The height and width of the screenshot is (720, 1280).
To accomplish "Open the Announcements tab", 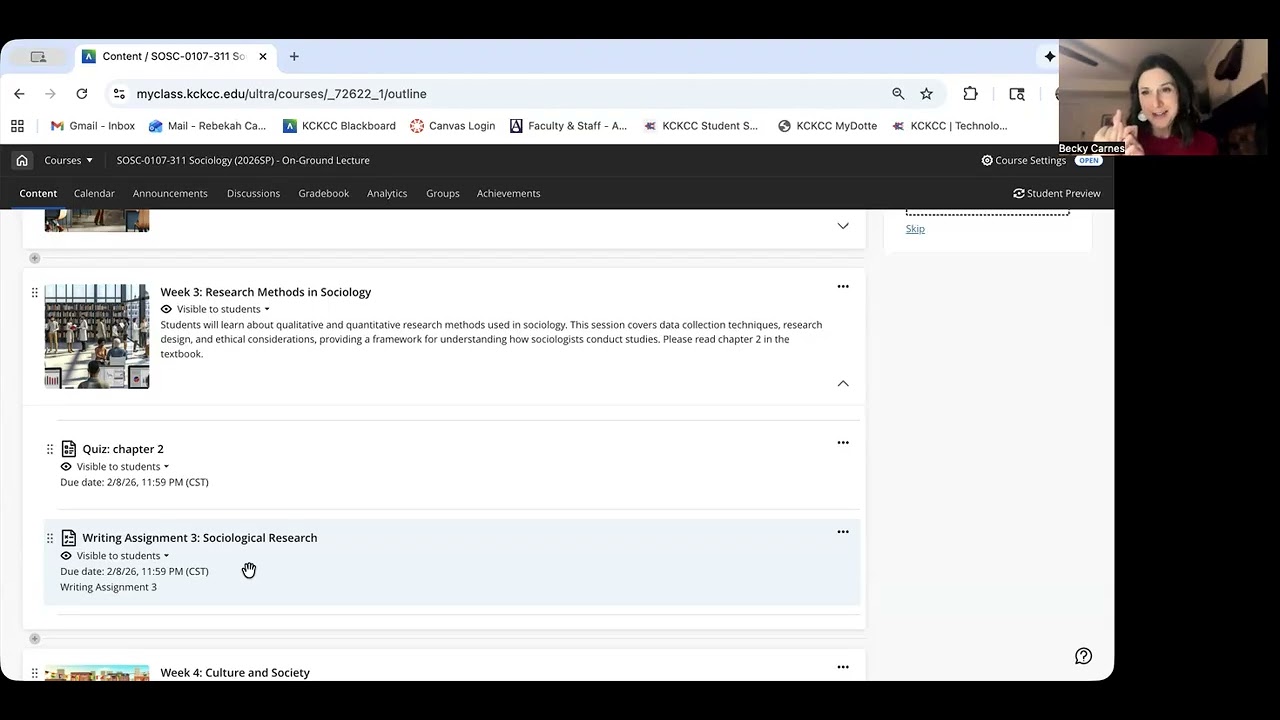I will 170,193.
